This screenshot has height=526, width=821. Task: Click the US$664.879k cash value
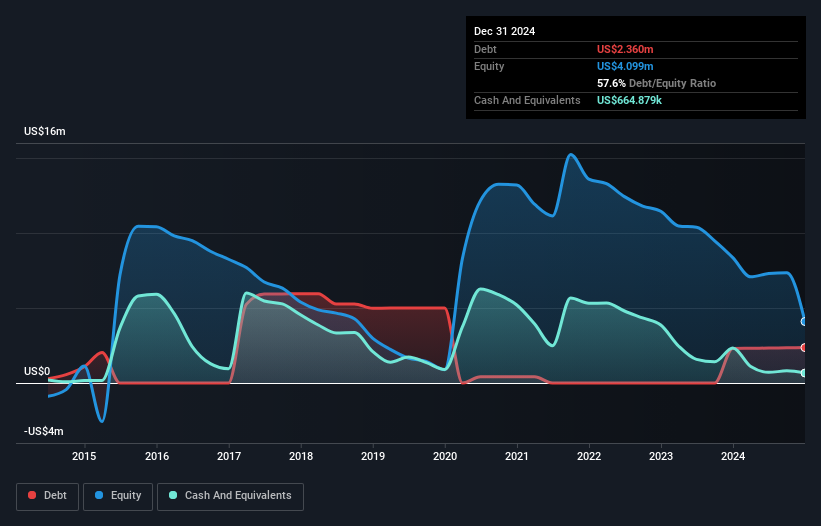[629, 100]
